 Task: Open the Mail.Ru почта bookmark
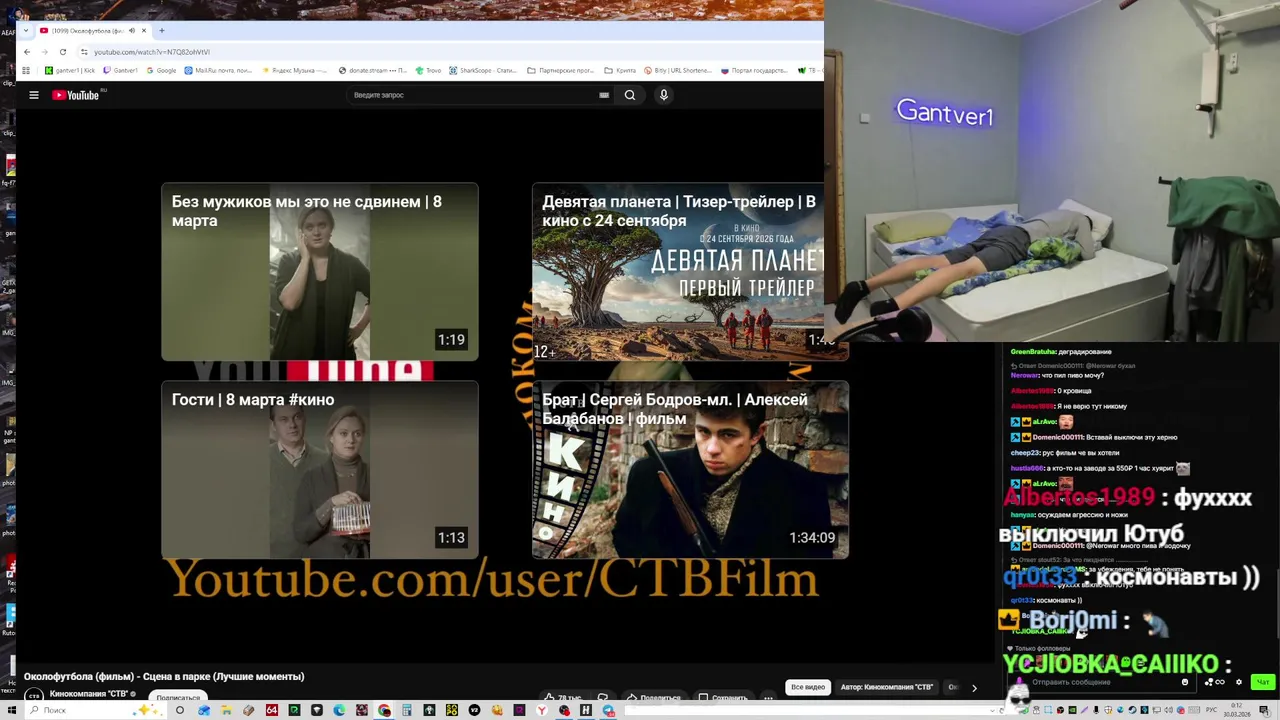[x=218, y=70]
